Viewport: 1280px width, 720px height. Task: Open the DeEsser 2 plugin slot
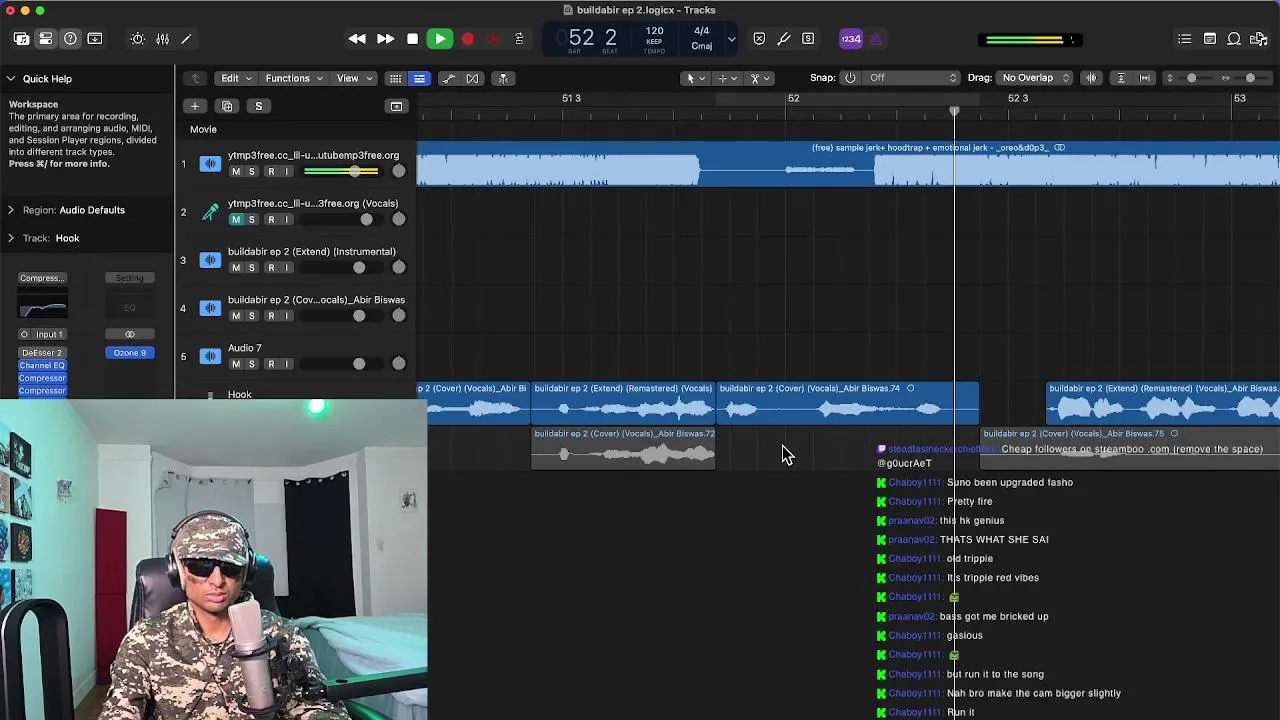42,353
